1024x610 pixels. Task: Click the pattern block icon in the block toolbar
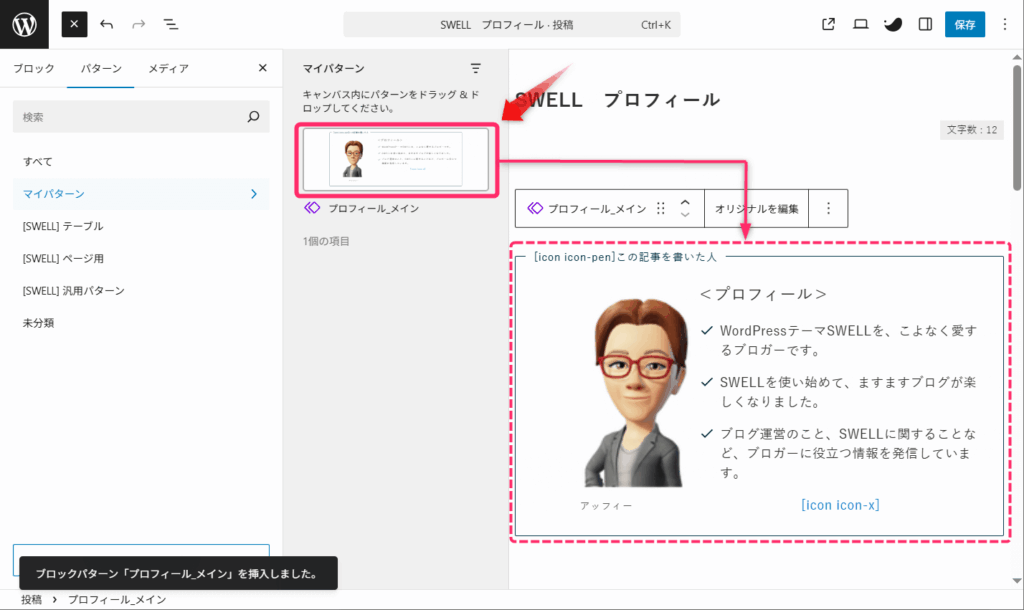point(536,208)
